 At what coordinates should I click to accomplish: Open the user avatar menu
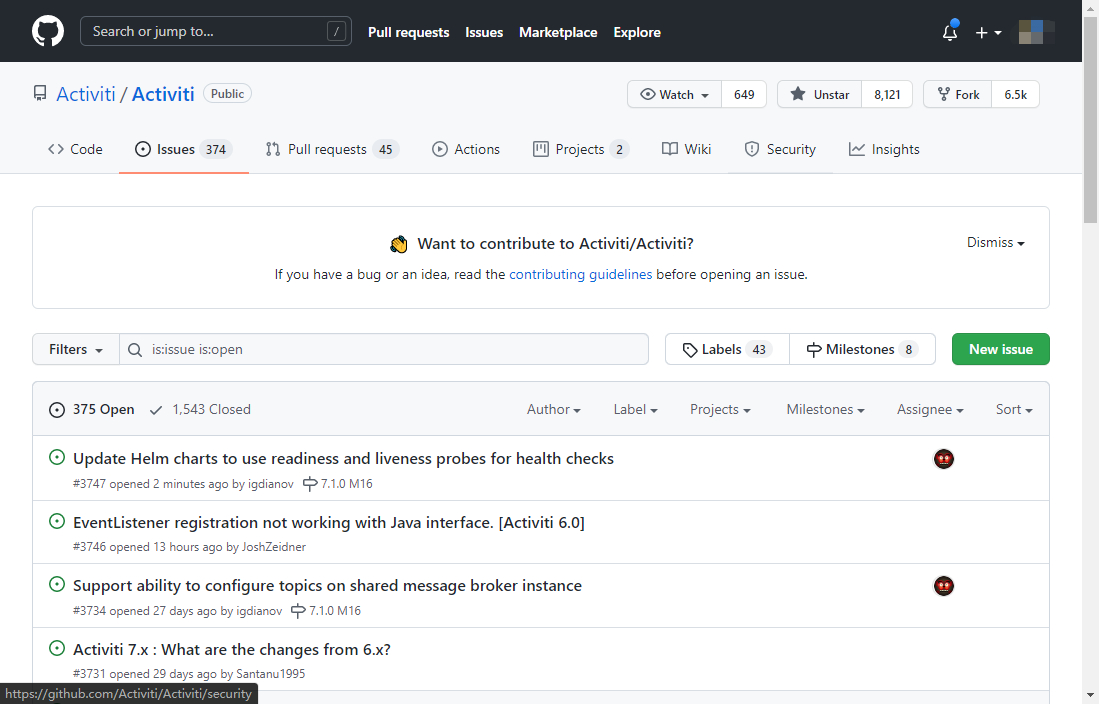tap(1037, 32)
